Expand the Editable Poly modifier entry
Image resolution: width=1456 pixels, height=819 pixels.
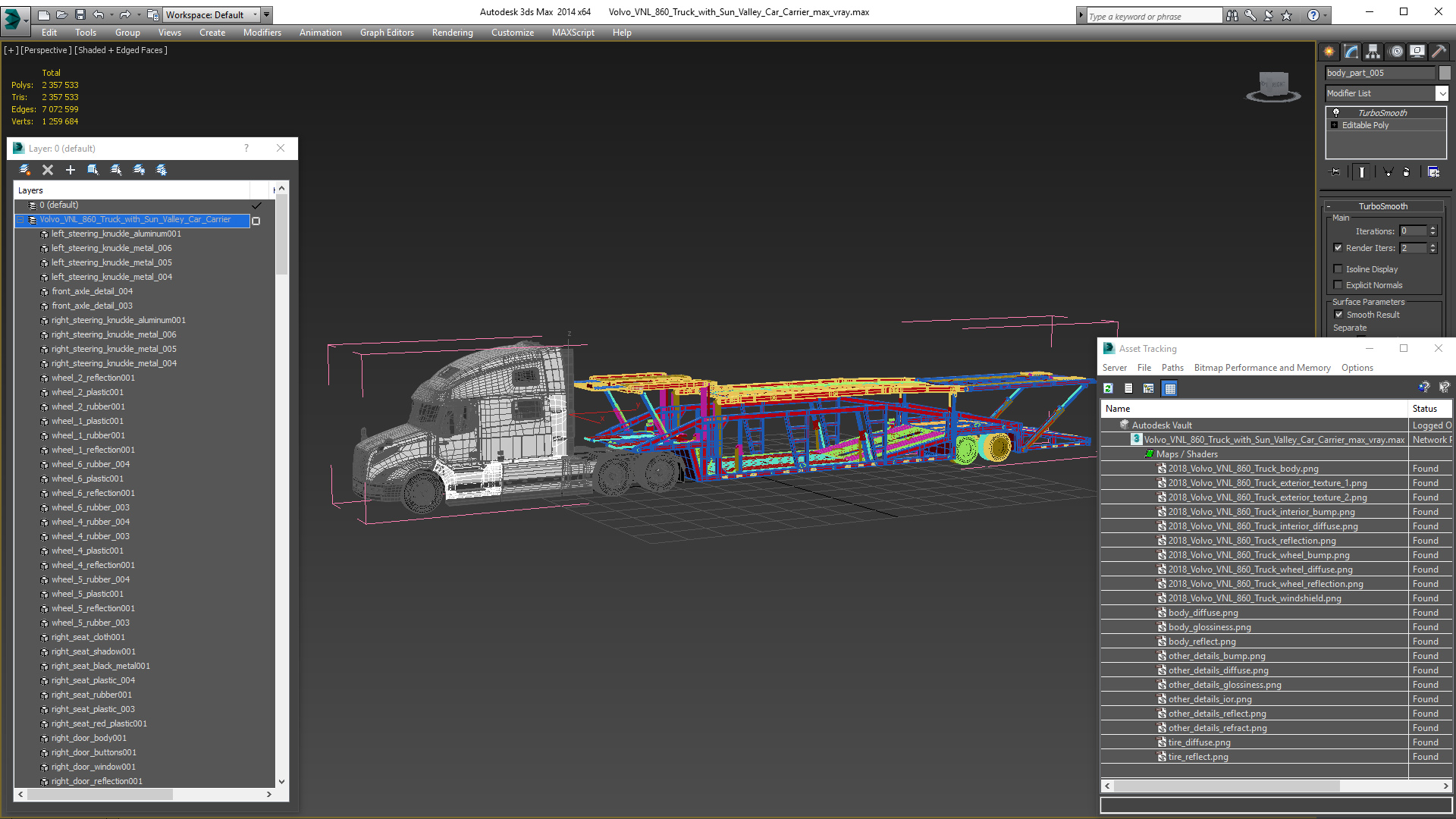[1335, 125]
